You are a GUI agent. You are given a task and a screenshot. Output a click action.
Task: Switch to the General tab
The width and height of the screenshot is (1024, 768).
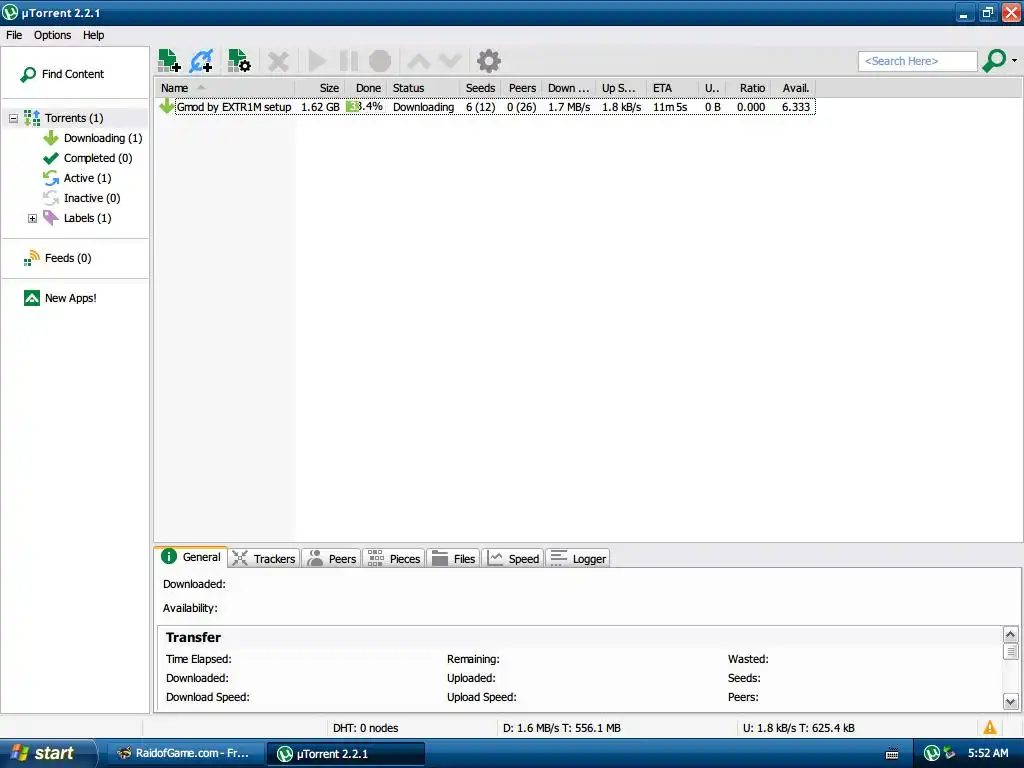click(191, 557)
